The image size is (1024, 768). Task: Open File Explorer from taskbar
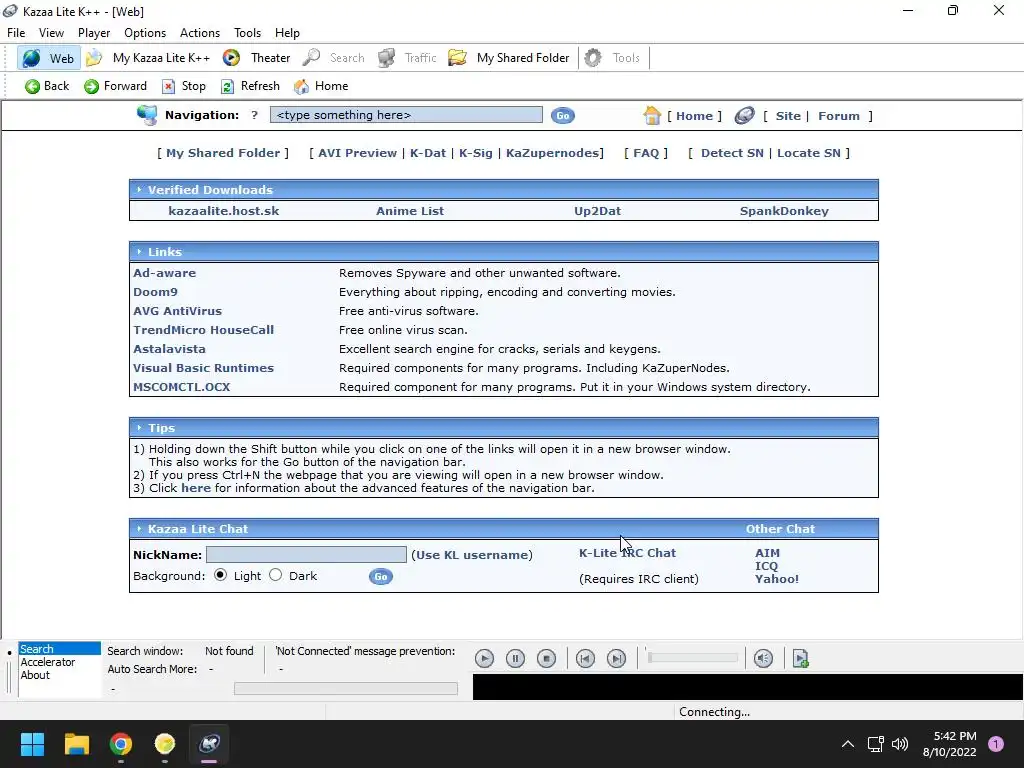click(x=76, y=744)
